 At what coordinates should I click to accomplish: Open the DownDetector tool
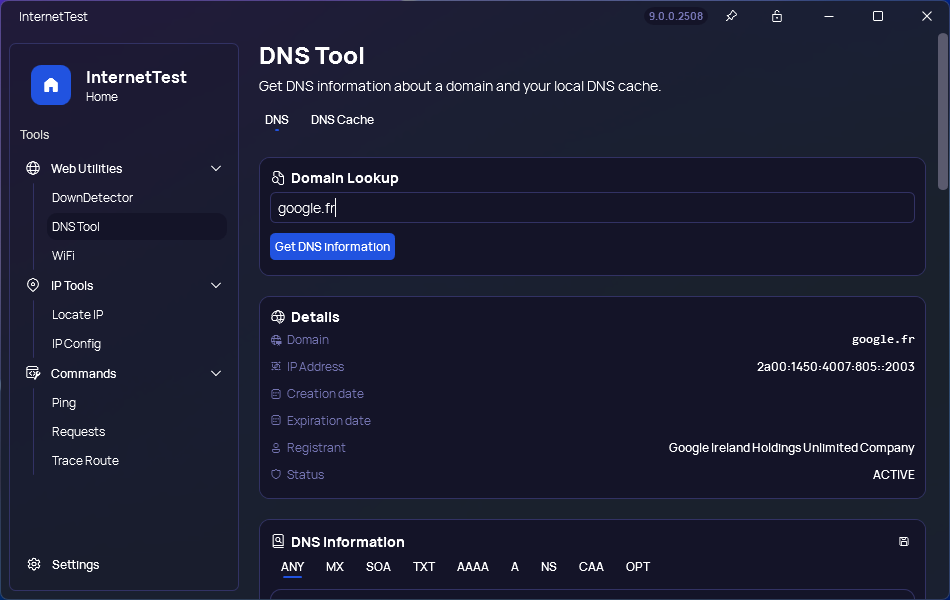click(92, 198)
